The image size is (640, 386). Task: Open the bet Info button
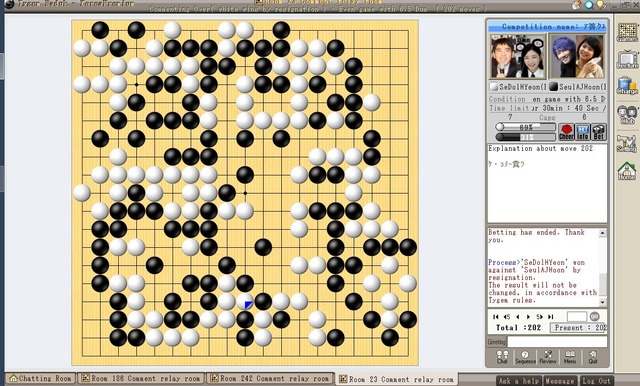tap(582, 132)
